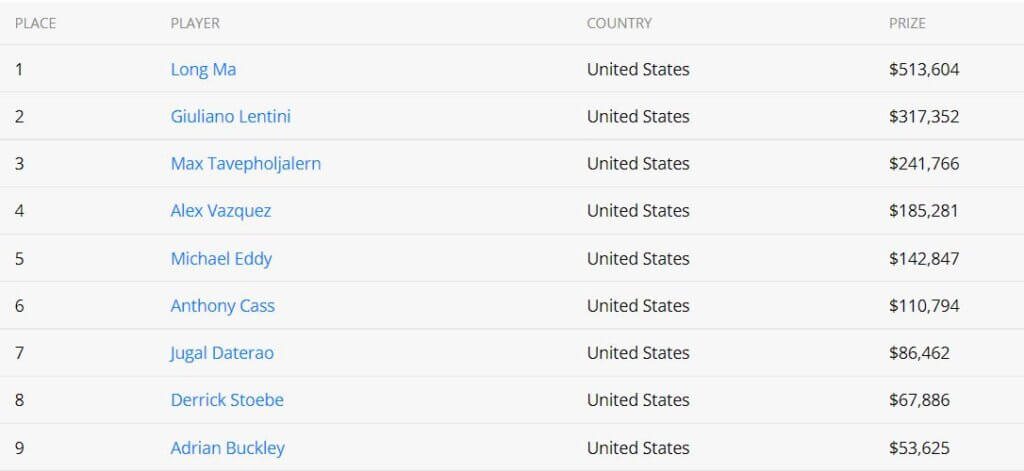Click the PLAYER column header

(195, 24)
